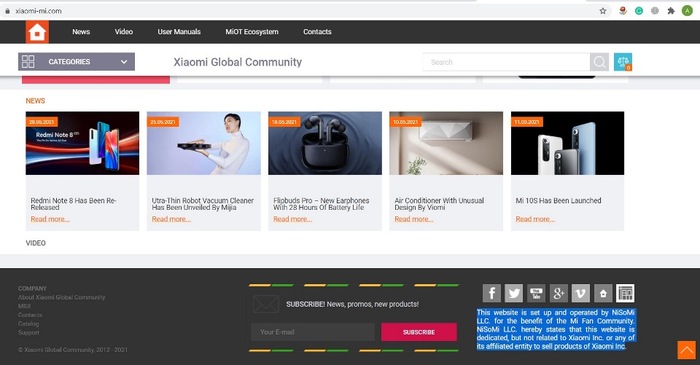The height and width of the screenshot is (365, 700).
Task: Open the compare scales icon
Action: tap(623, 62)
